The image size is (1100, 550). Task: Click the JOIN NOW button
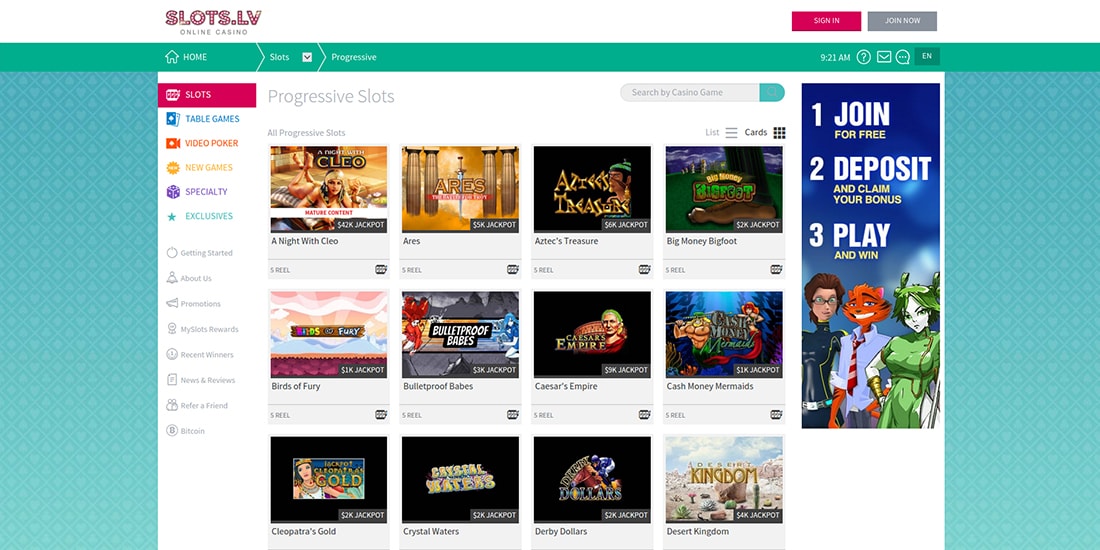point(902,21)
